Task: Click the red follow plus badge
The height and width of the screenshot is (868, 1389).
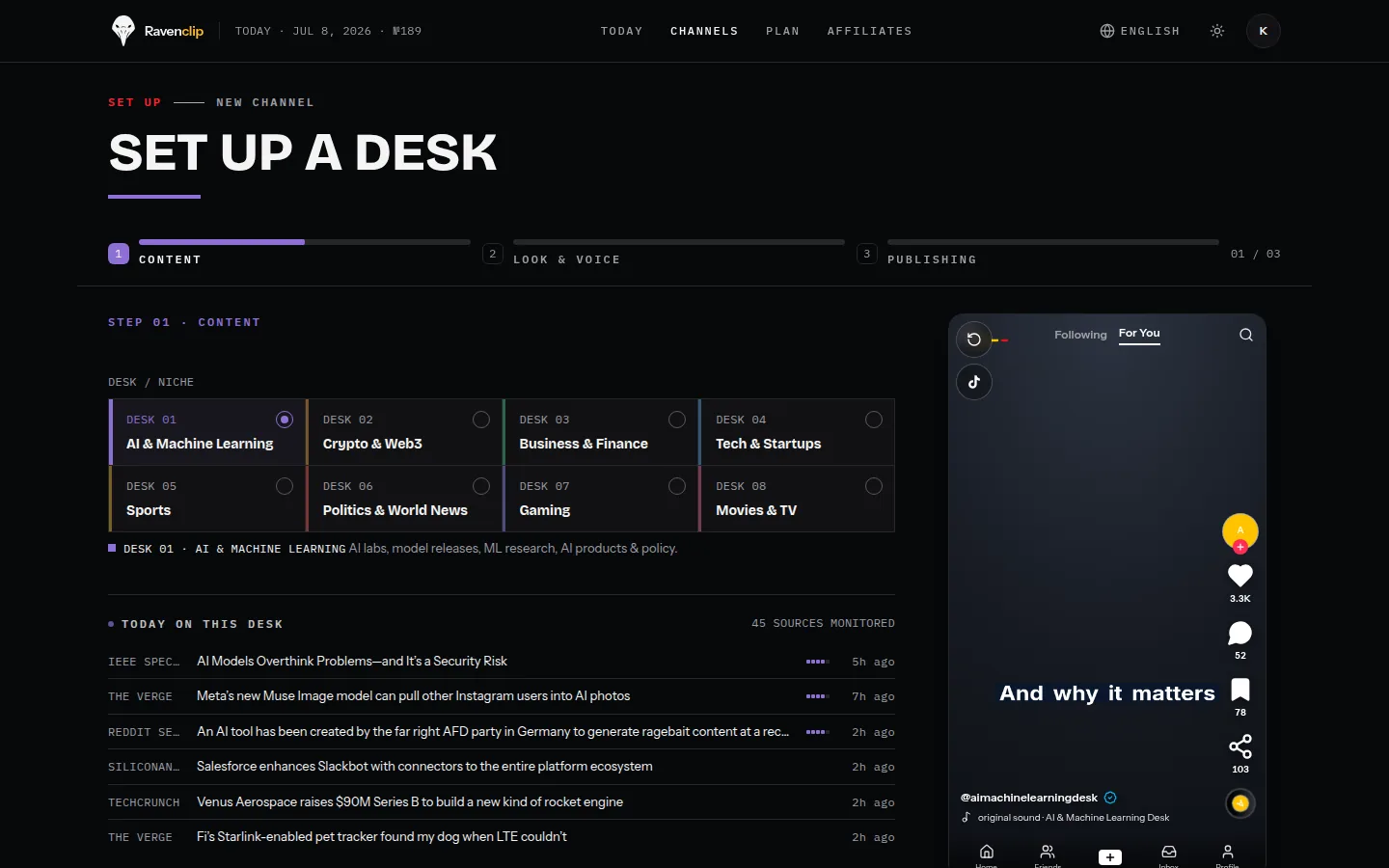Action: pyautogui.click(x=1240, y=547)
